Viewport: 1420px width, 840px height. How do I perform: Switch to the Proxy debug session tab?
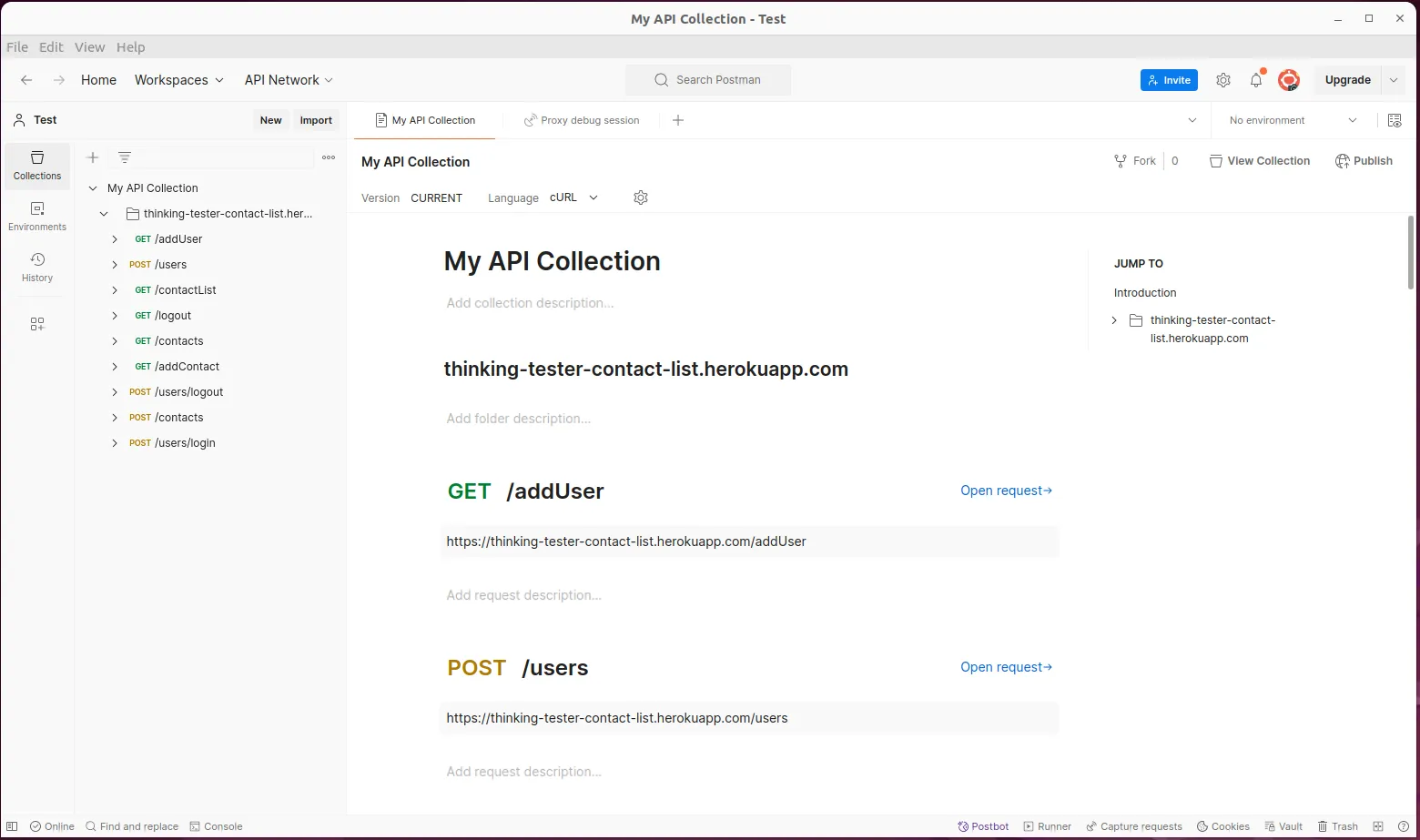[582, 120]
